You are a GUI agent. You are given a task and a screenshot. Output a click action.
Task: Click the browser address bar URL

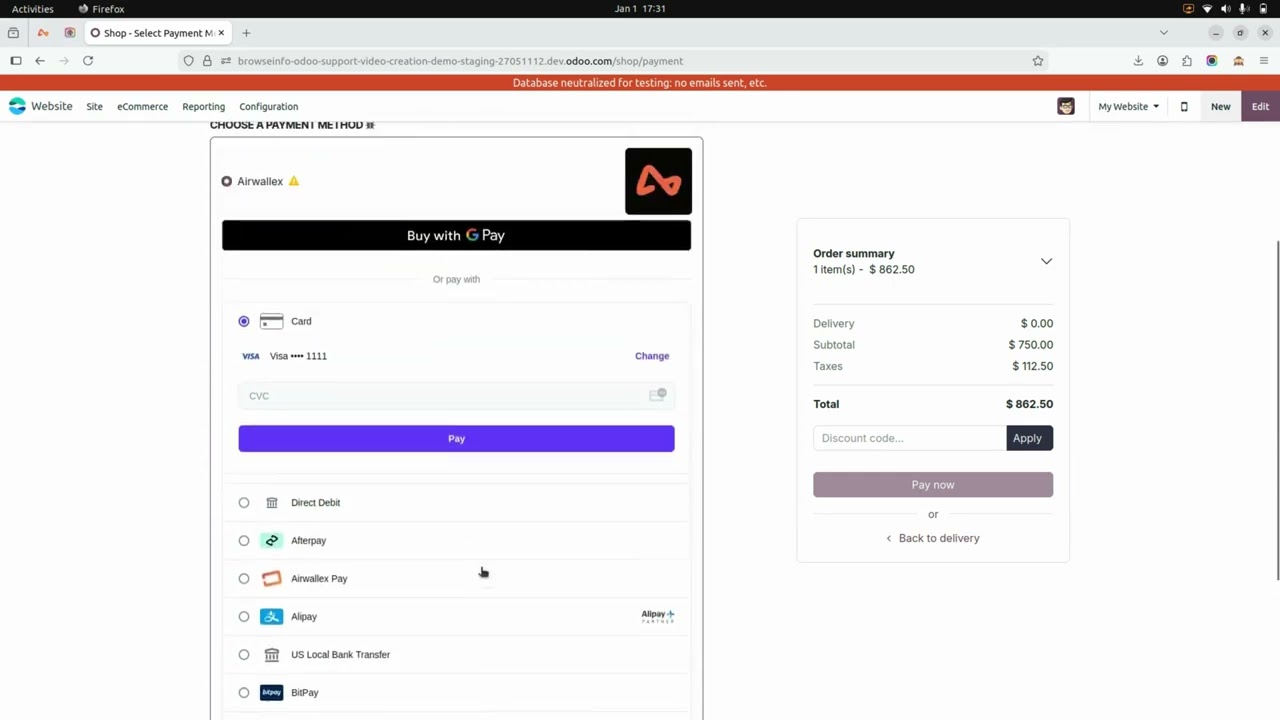[460, 61]
